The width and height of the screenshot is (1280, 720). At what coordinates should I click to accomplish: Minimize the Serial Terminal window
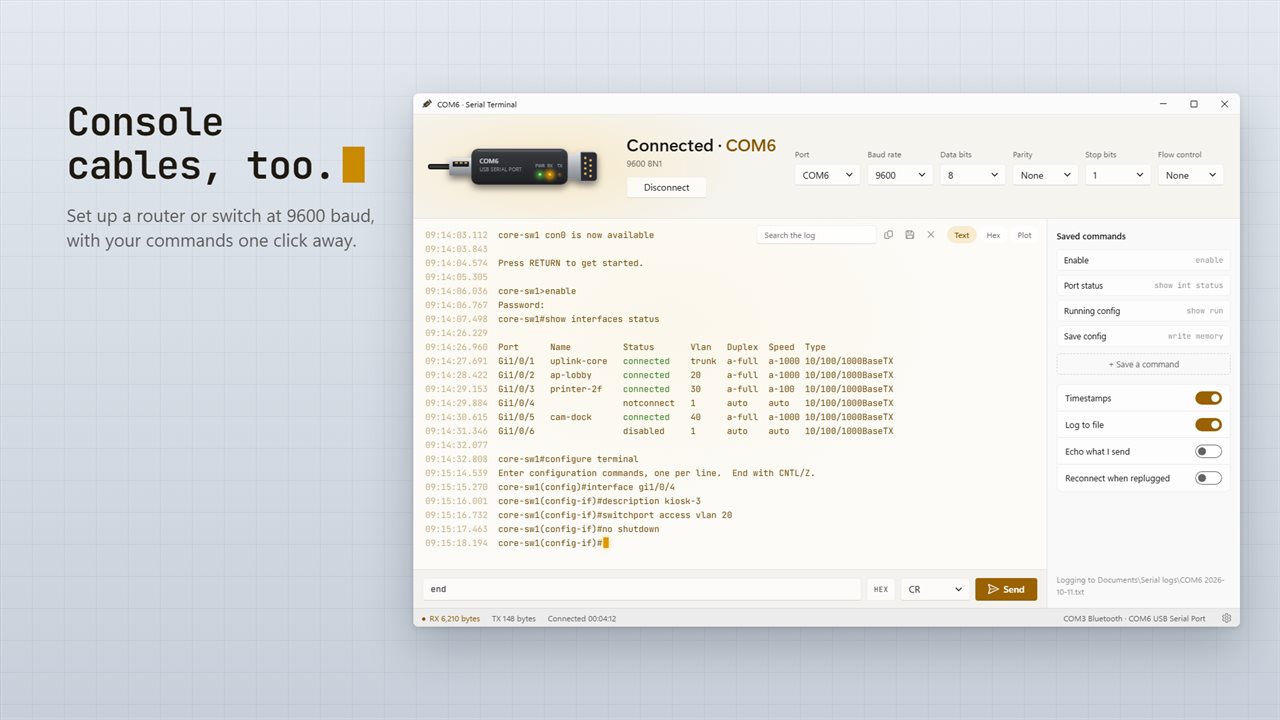pyautogui.click(x=1163, y=104)
